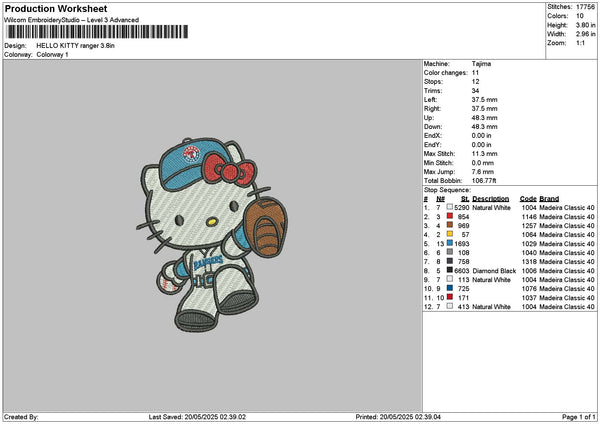
Task: Click the gray swatch for code 1040
Action: coord(450,252)
